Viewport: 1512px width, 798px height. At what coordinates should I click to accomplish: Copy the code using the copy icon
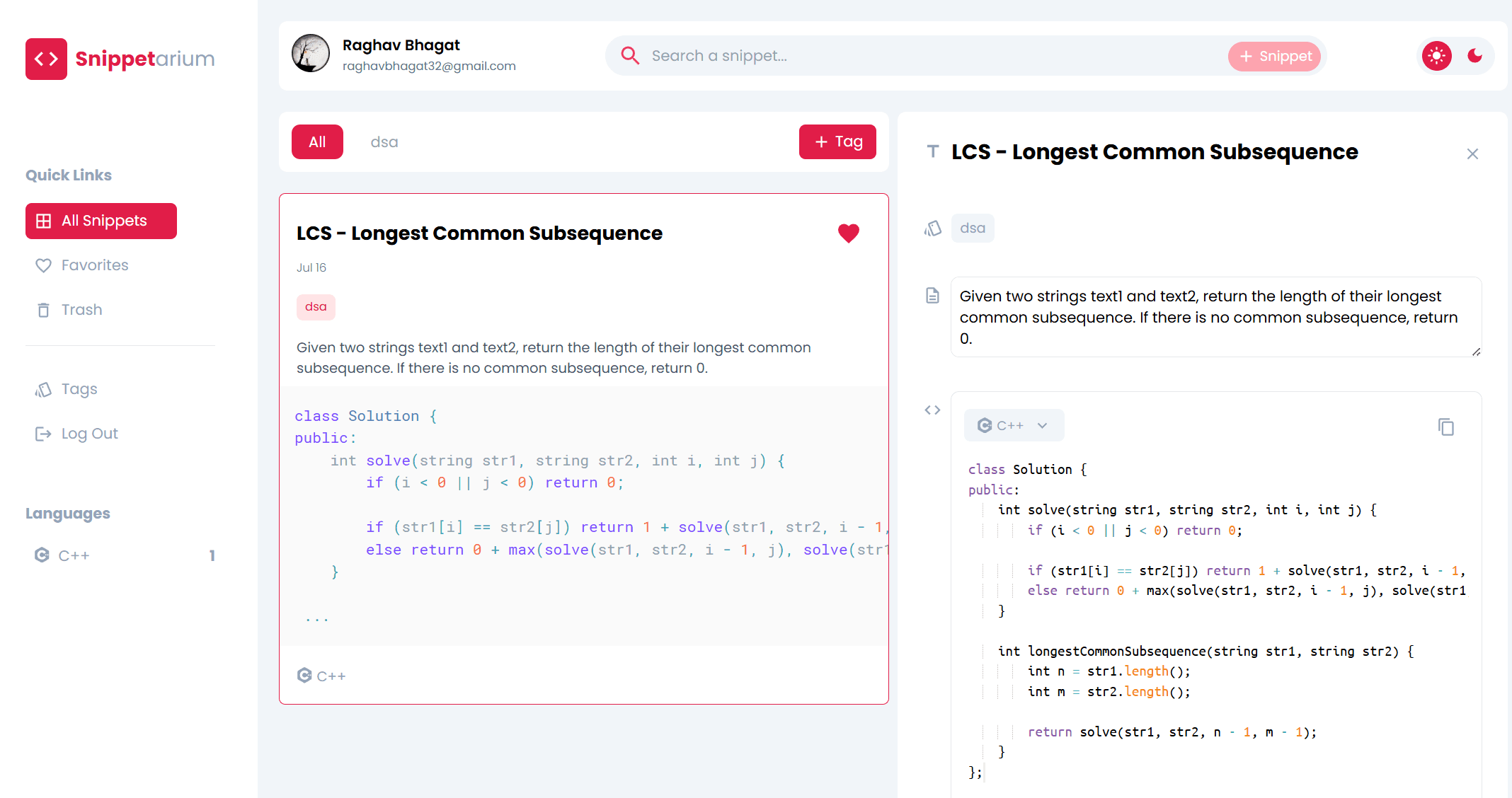[1445, 427]
